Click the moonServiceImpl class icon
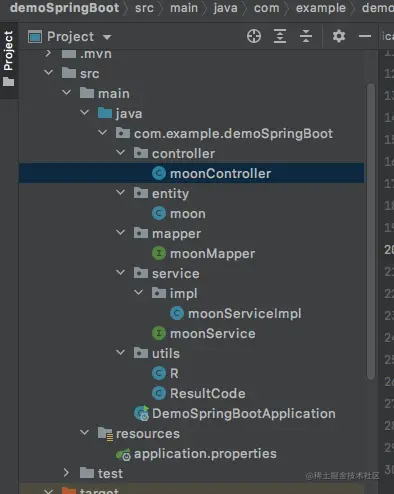394x494 pixels. tap(177, 313)
